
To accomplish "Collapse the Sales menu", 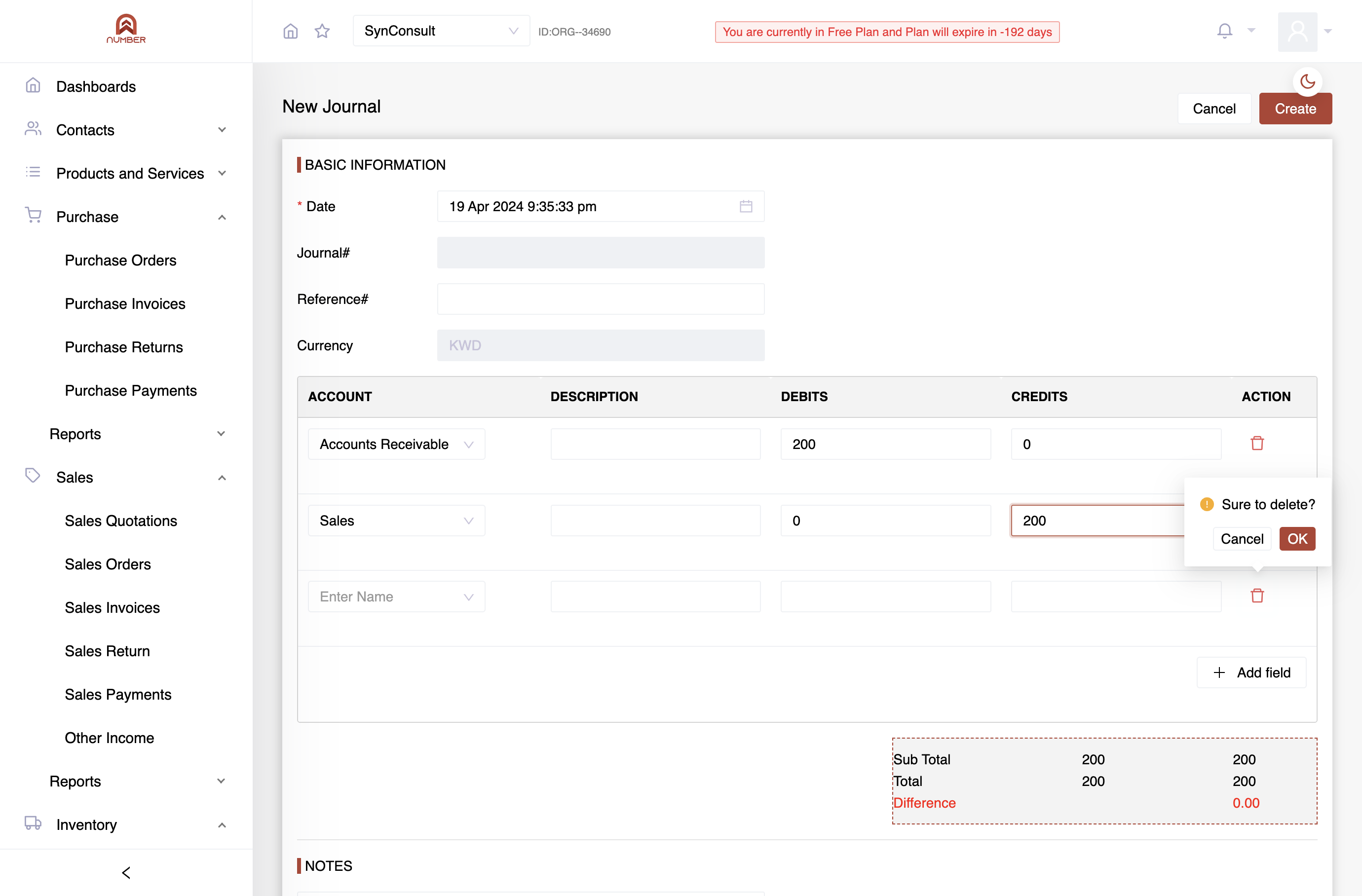I will click(x=126, y=477).
